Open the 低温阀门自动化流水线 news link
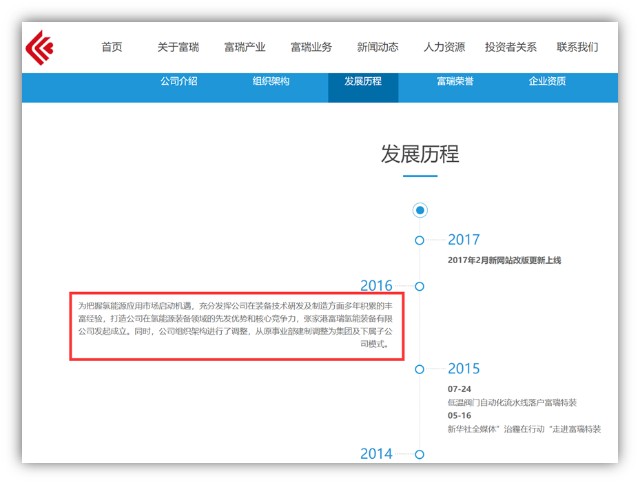Image resolution: width=640 pixels, height=485 pixels. pyautogui.click(x=512, y=403)
